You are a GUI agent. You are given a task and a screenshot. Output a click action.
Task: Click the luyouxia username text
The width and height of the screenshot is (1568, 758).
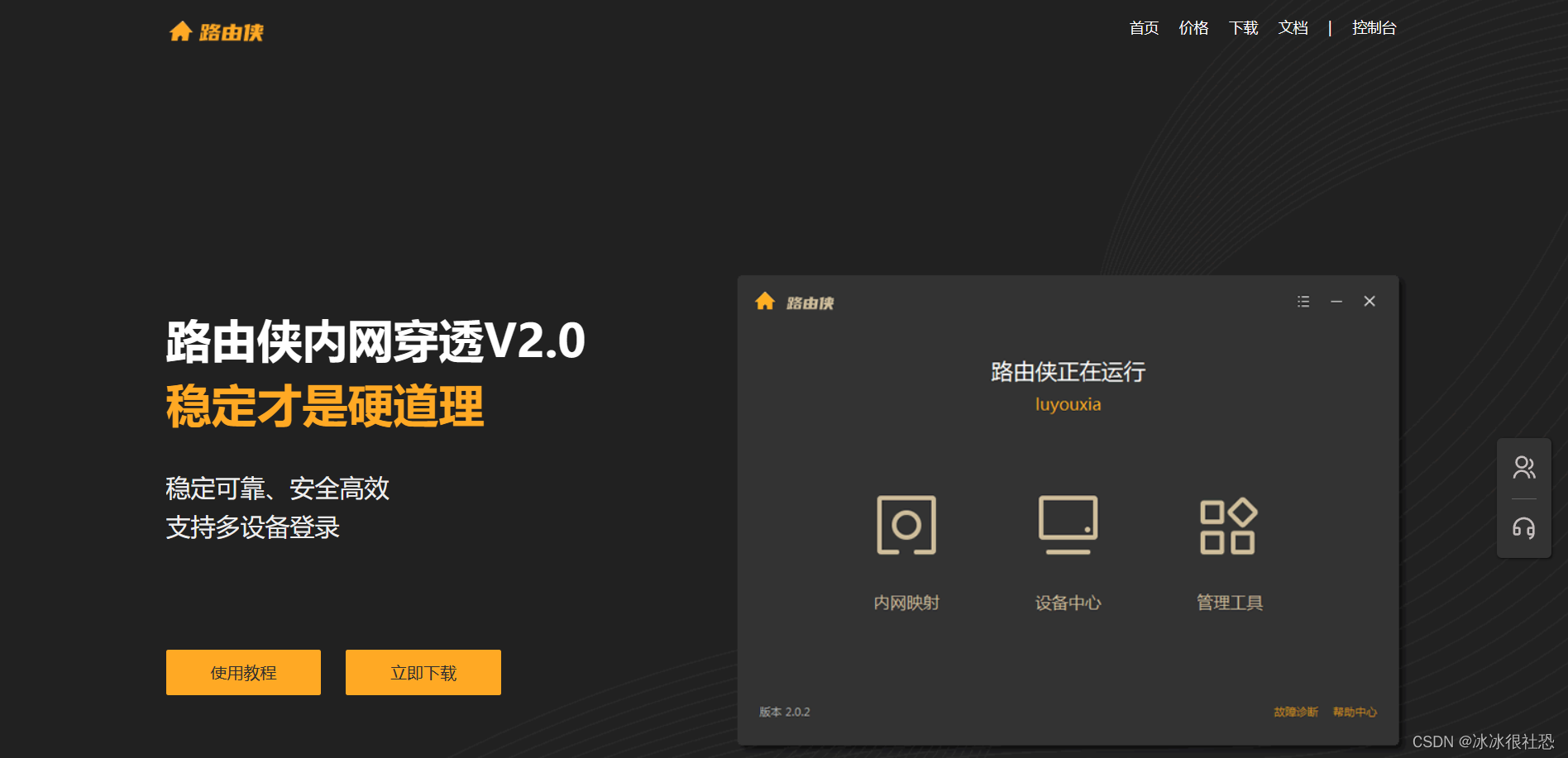(x=1068, y=404)
